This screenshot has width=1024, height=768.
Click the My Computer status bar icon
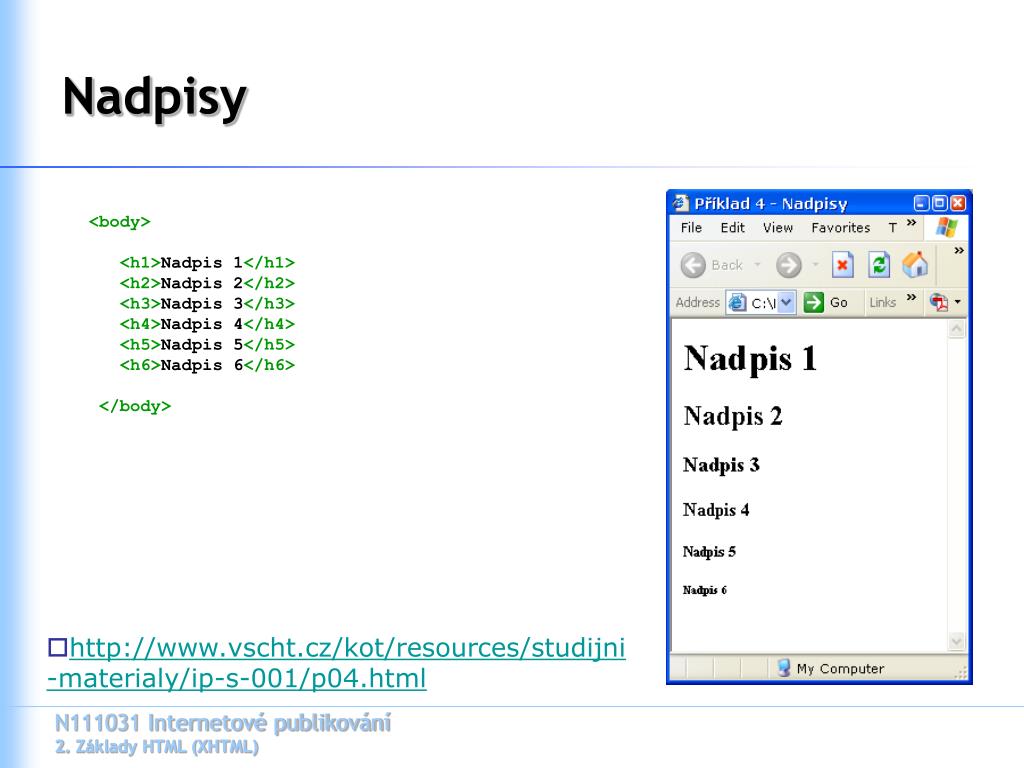[x=784, y=667]
